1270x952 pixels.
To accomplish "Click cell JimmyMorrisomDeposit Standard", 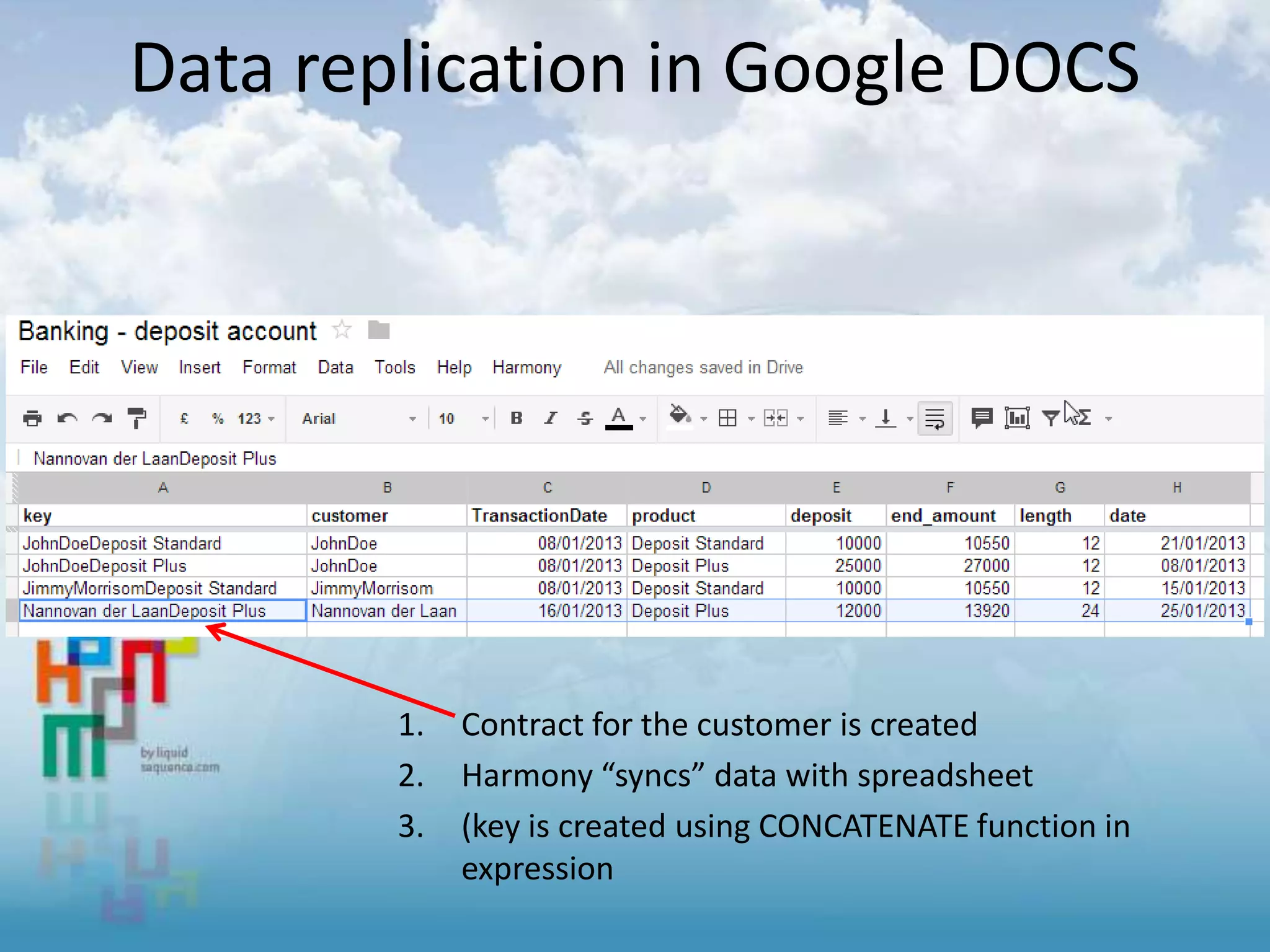I will click(x=163, y=588).
